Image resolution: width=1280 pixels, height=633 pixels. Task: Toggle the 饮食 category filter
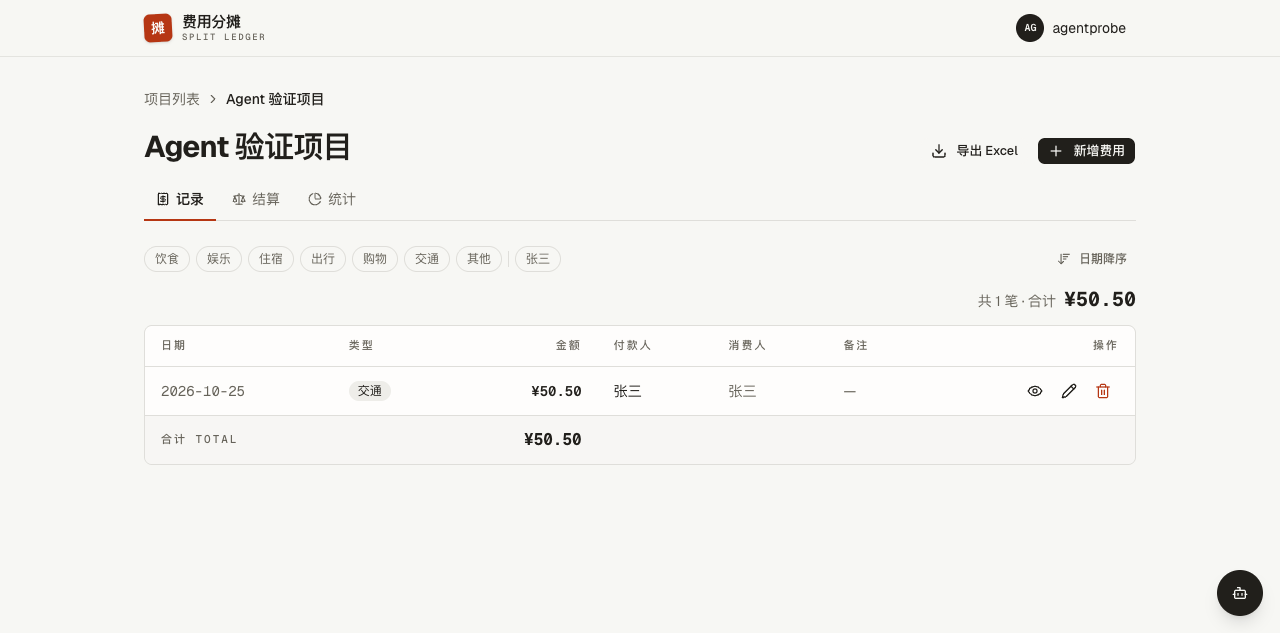click(x=167, y=259)
